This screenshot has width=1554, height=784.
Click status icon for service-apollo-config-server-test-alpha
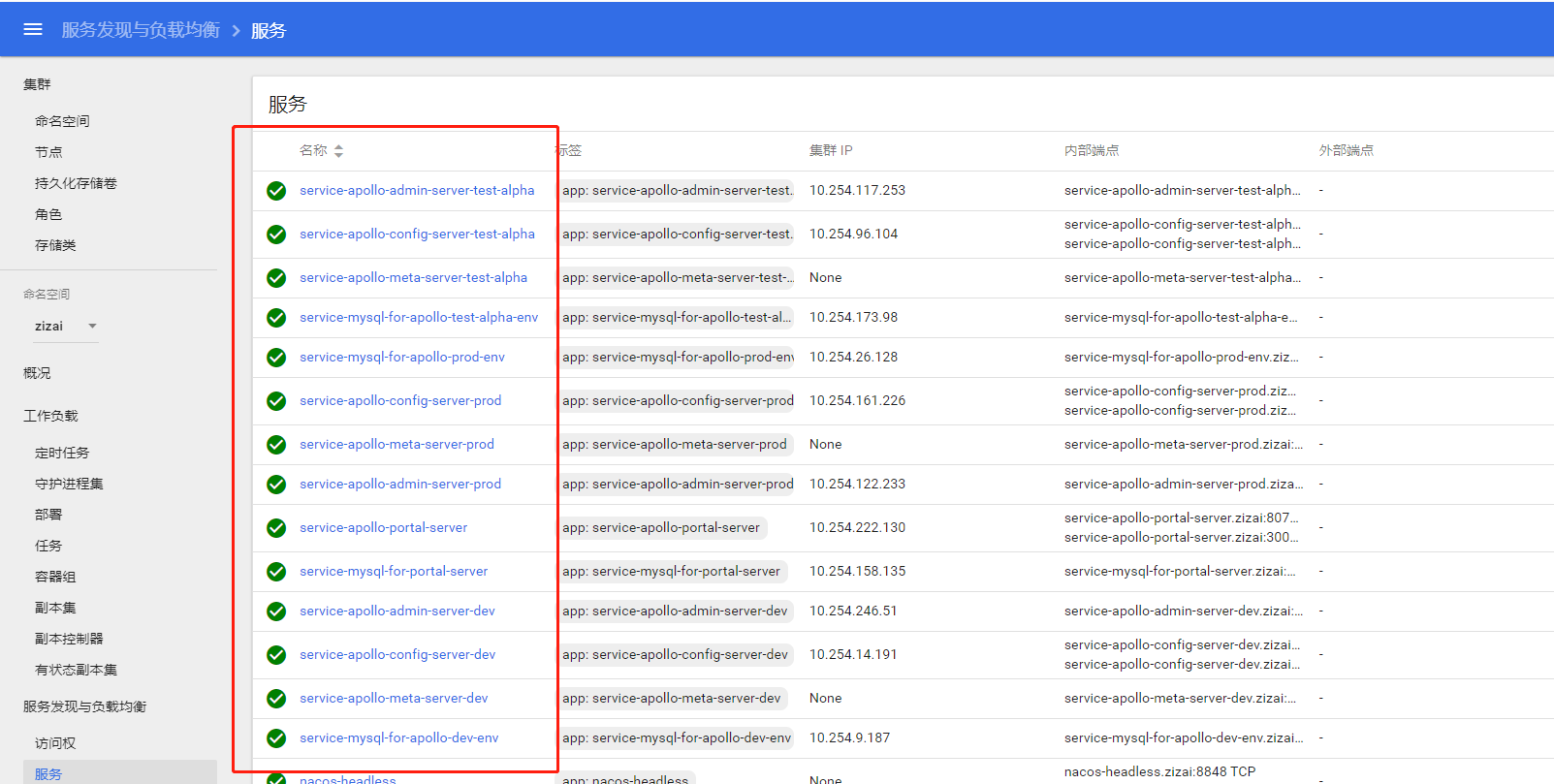click(276, 235)
